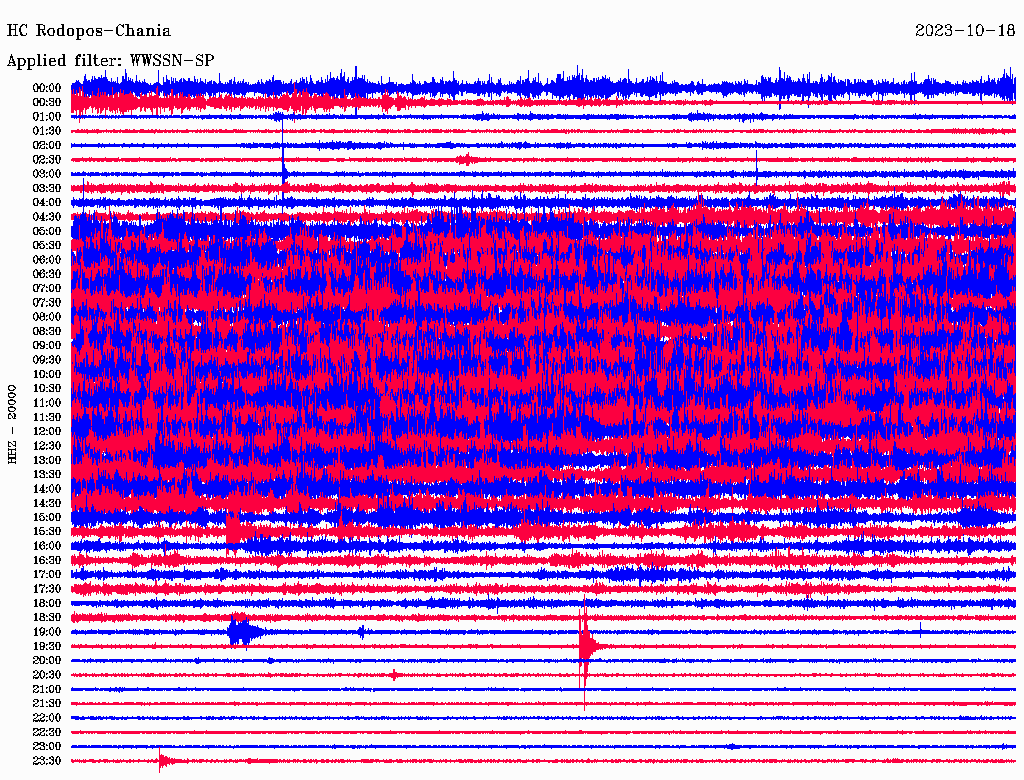Click the '20:30' time label
This screenshot has width=1024, height=780.
pos(47,675)
